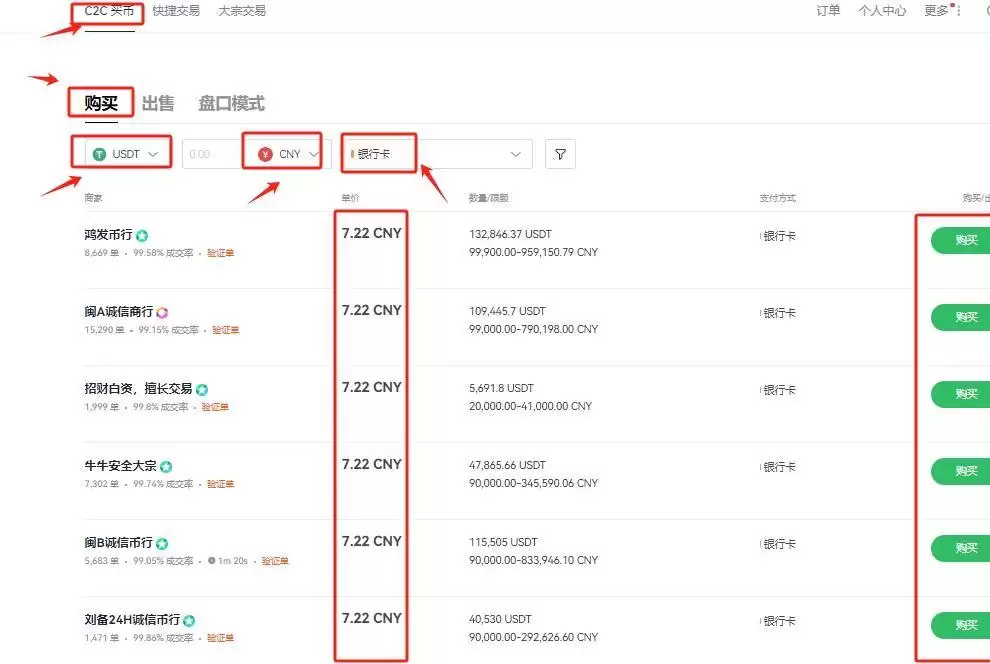Click the amount input field showing 0.00

210,154
